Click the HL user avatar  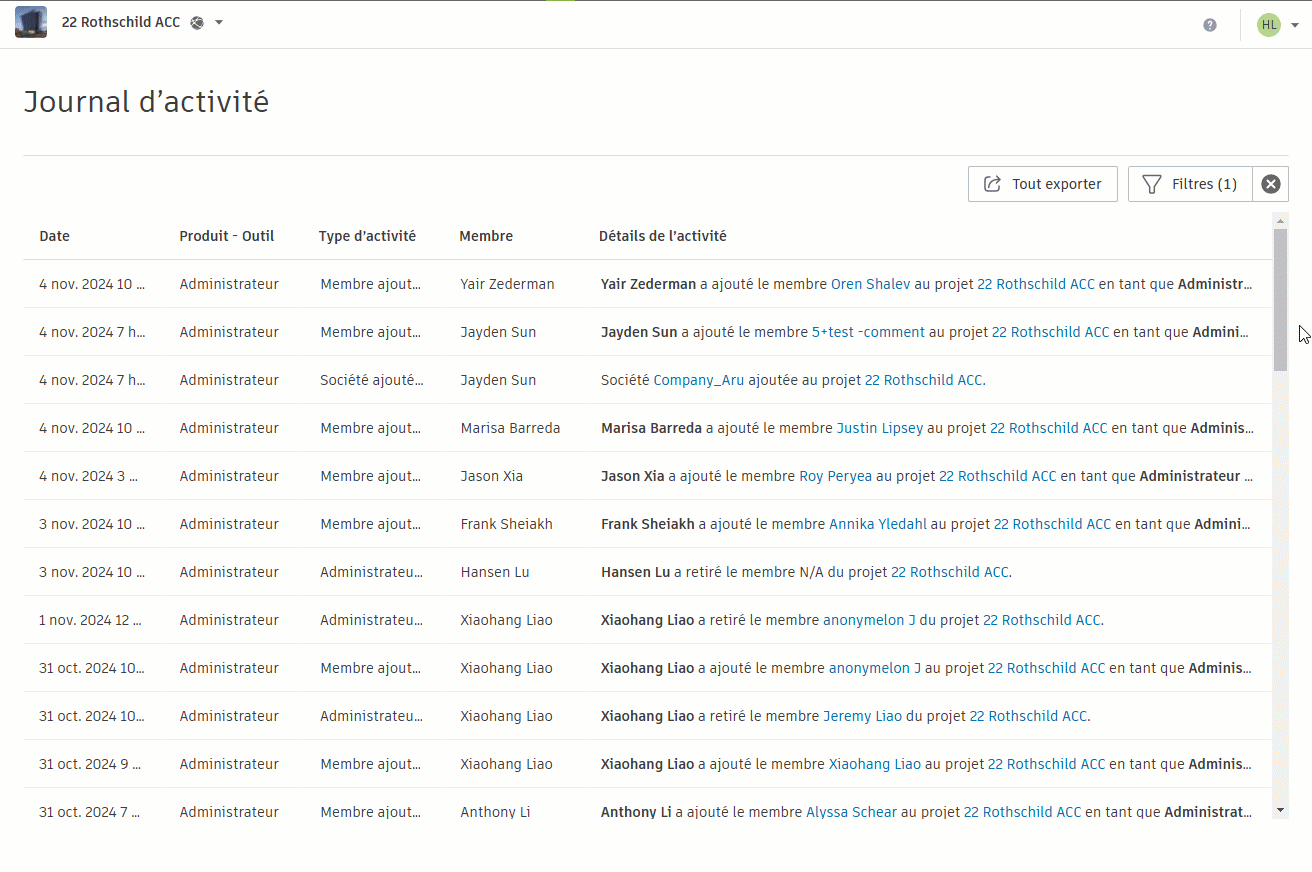pyautogui.click(x=1269, y=25)
